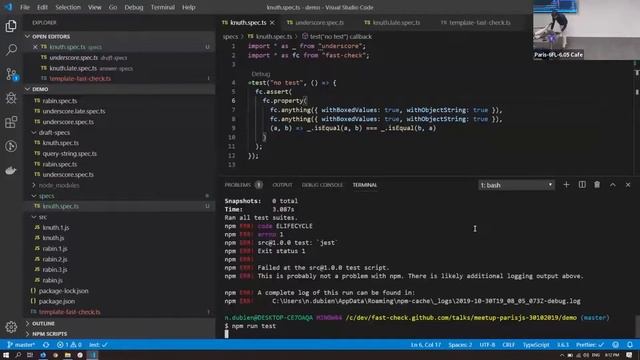Viewport: 640px width, 360px height.
Task: Open the File menu
Action: click(x=24, y=7)
